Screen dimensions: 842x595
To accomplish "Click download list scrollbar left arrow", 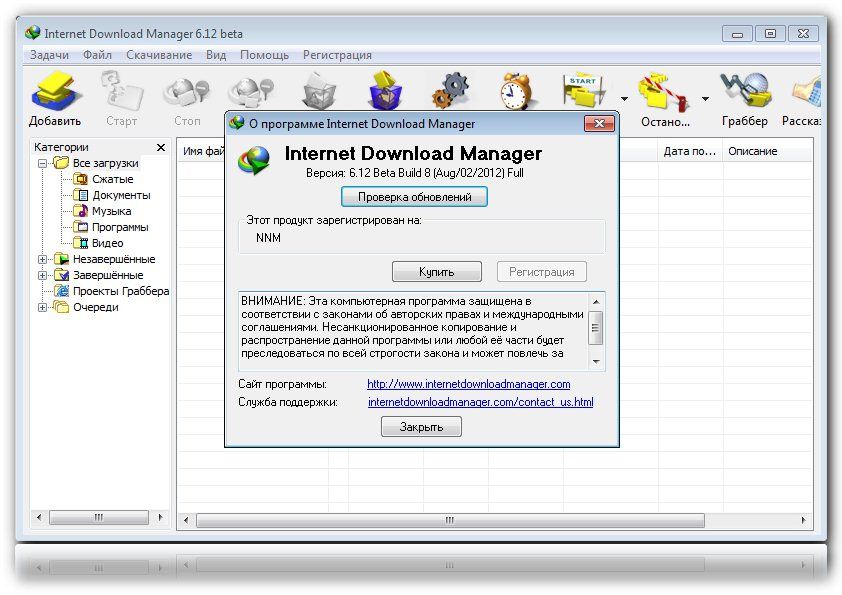I will 186,520.
